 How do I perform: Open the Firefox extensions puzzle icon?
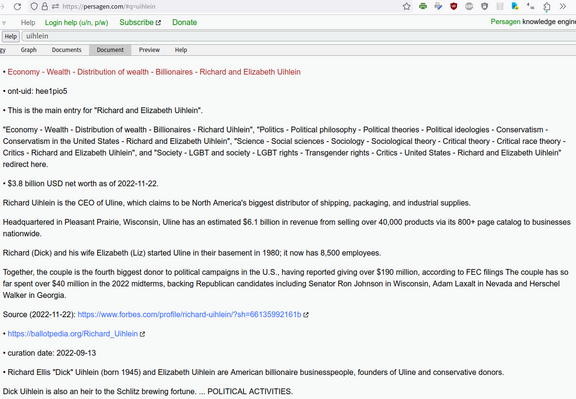[547, 7]
